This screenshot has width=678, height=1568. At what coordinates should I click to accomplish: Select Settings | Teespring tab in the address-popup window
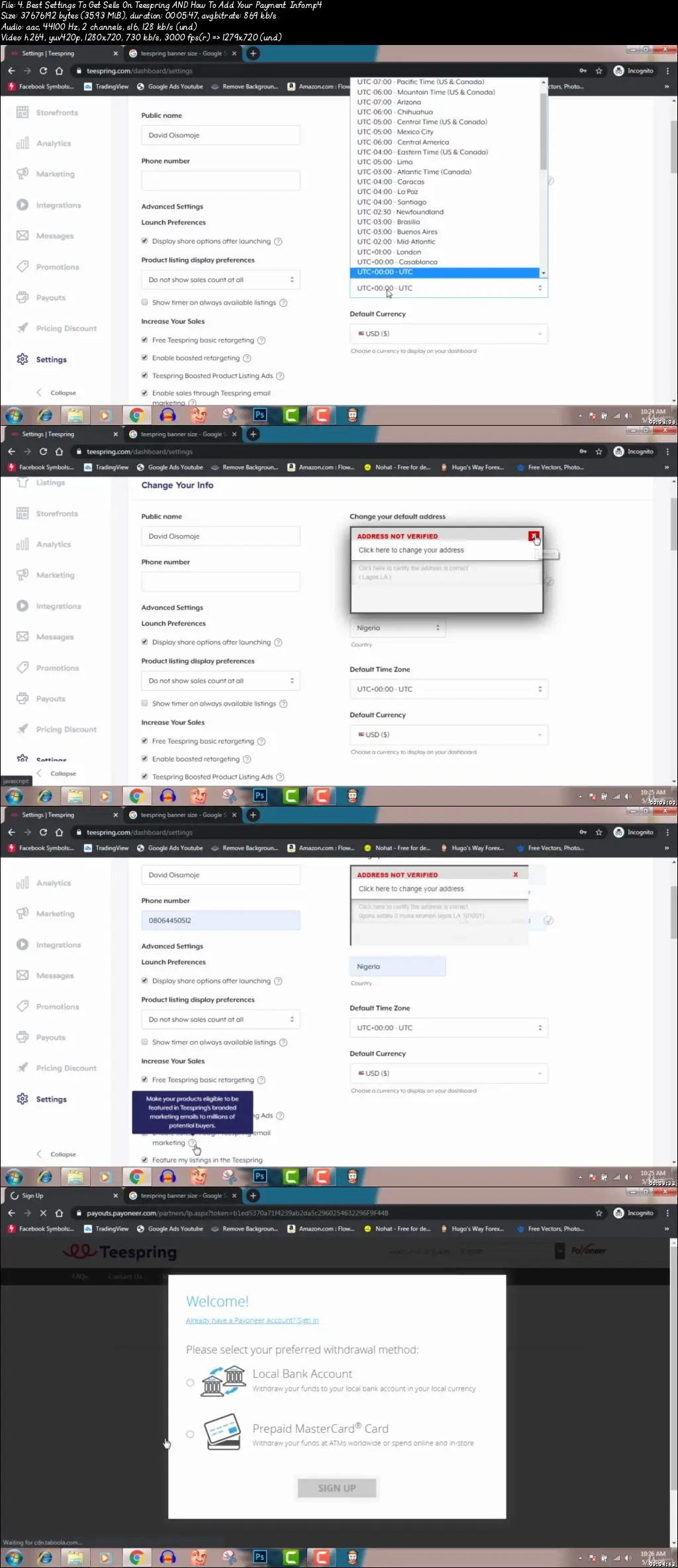[64, 434]
